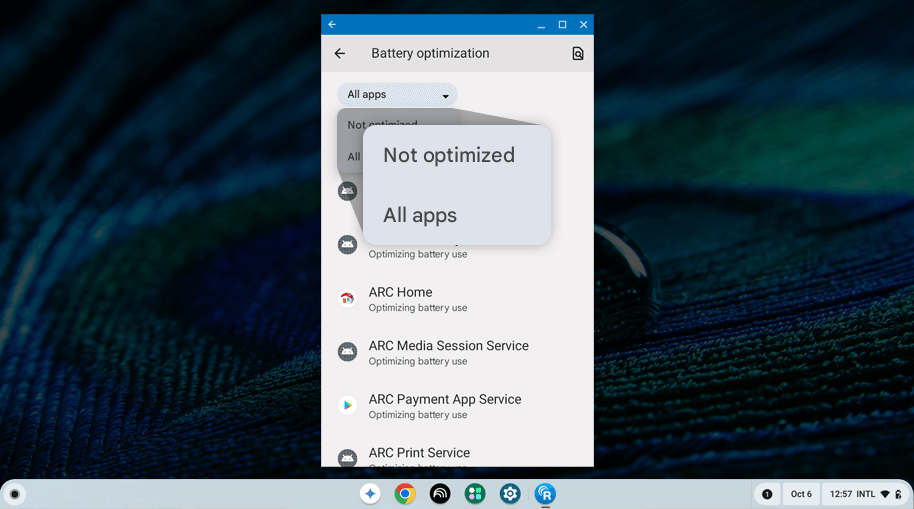Open Chrome from the shelf
This screenshot has width=914, height=509.
[x=405, y=494]
